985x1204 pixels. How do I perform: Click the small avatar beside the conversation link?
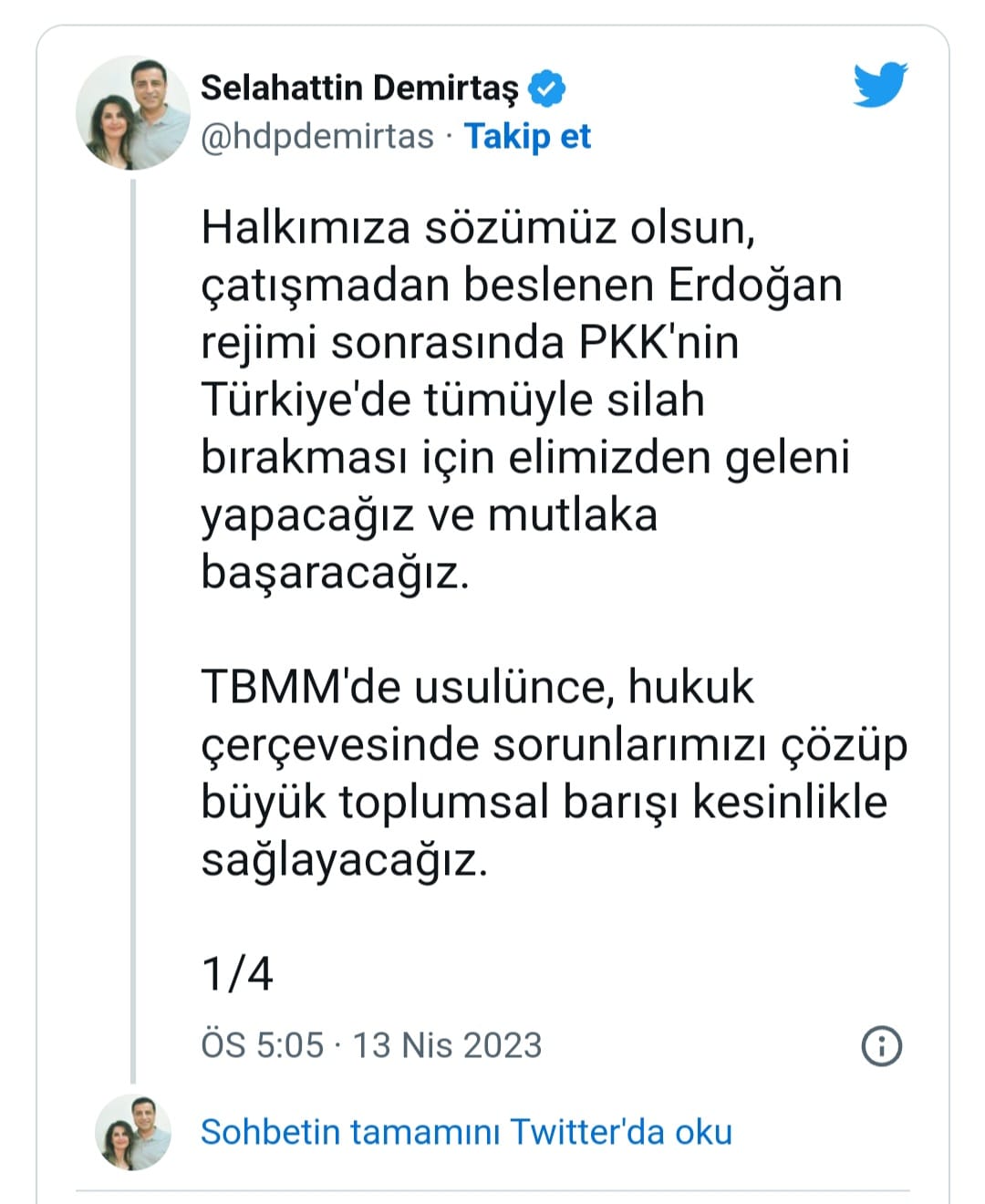pyautogui.click(x=133, y=1132)
